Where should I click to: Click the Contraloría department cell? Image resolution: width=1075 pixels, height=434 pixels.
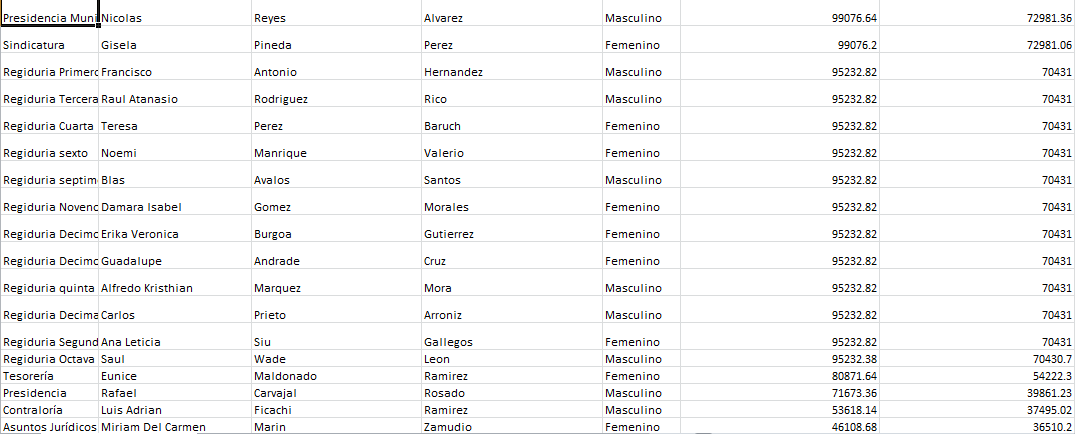click(x=50, y=411)
